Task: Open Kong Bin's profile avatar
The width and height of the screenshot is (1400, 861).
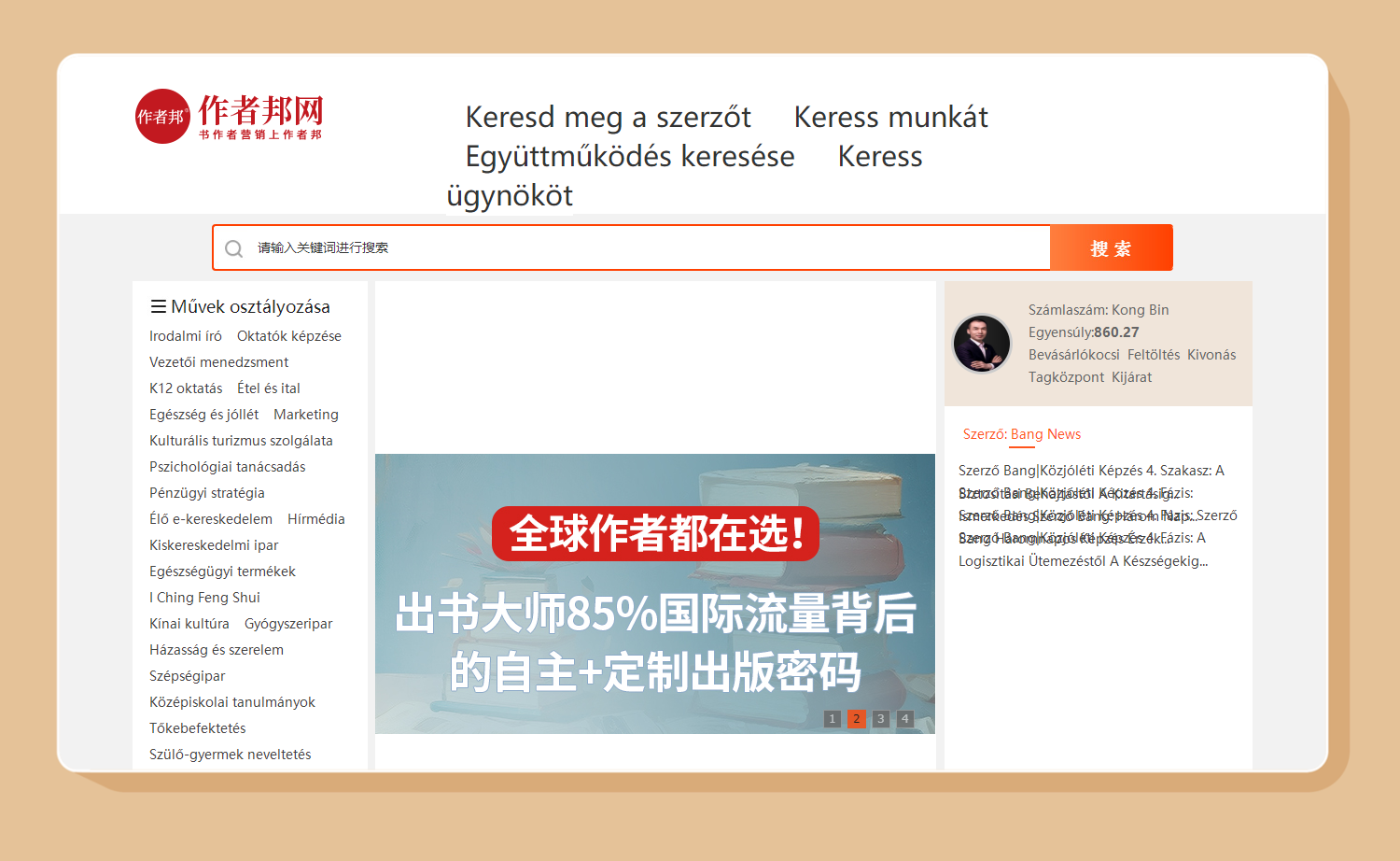Action: 981,344
